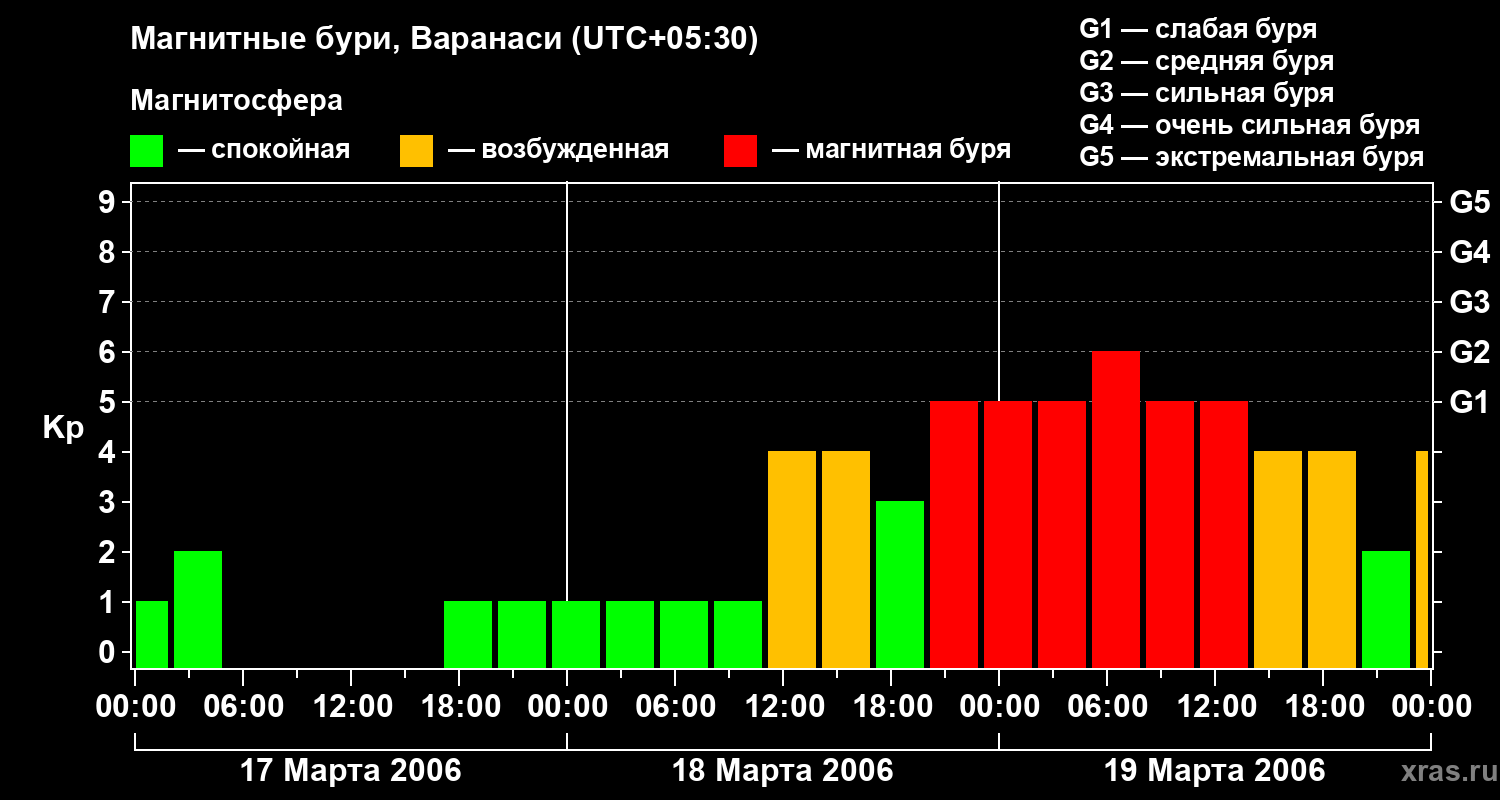Select the 17 Марта 2006 date label
The image size is (1500, 800).
[x=351, y=771]
